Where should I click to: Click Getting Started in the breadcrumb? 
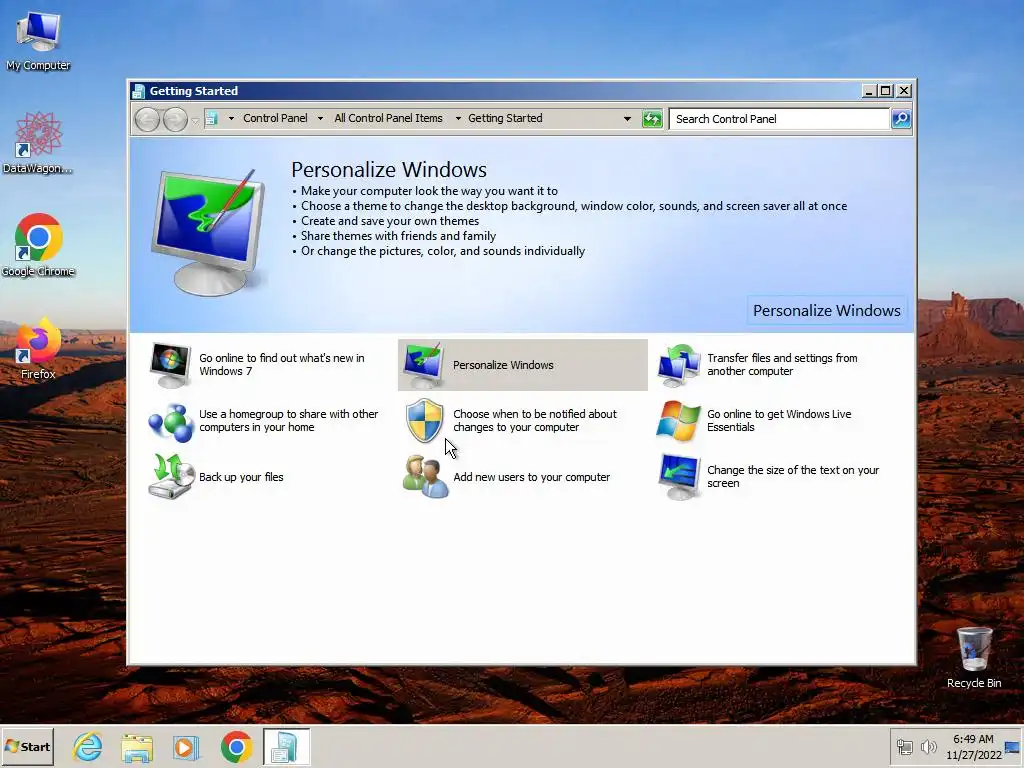click(505, 118)
